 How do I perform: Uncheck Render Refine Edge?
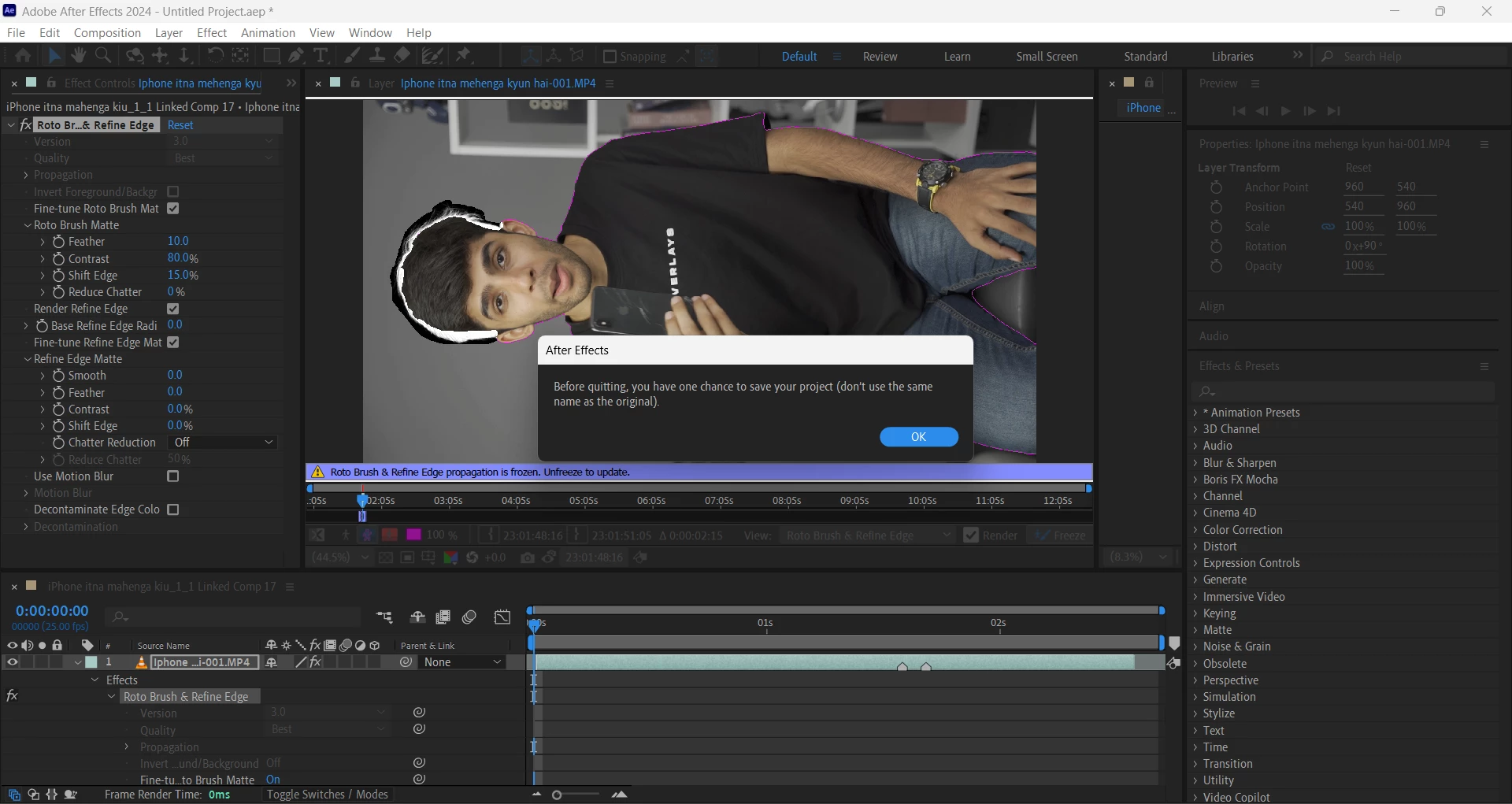173,309
